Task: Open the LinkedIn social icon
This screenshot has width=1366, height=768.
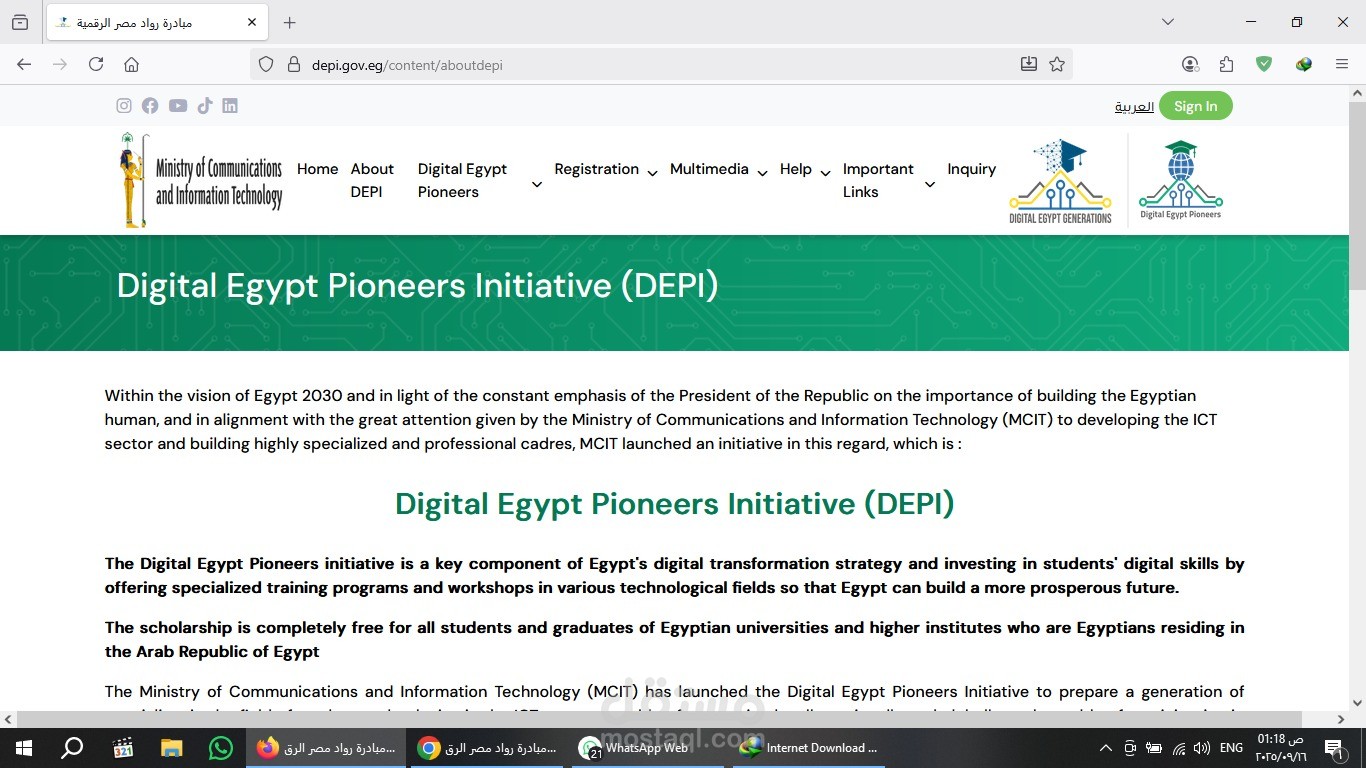Action: tap(230, 106)
